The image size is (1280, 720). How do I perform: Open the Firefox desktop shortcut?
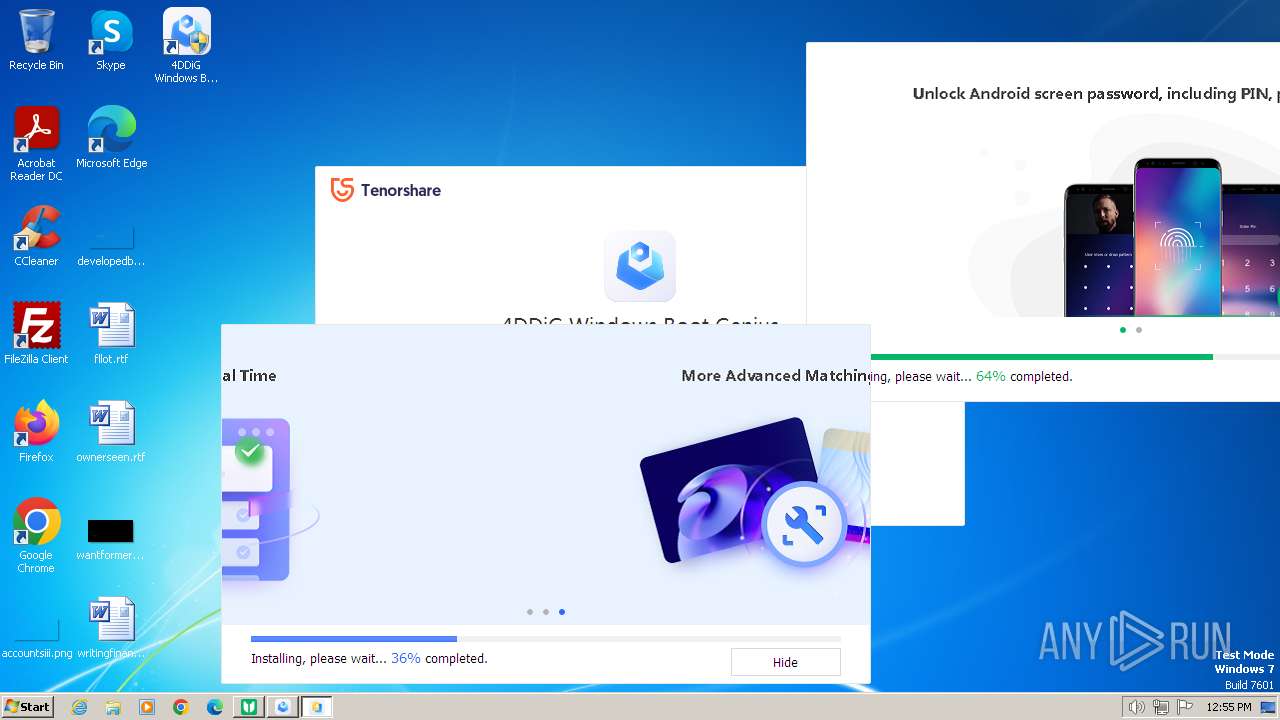click(36, 432)
